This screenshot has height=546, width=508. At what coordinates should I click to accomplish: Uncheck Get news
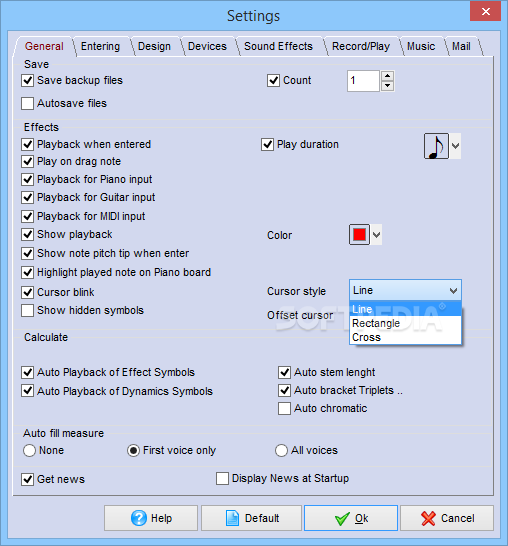point(28,479)
